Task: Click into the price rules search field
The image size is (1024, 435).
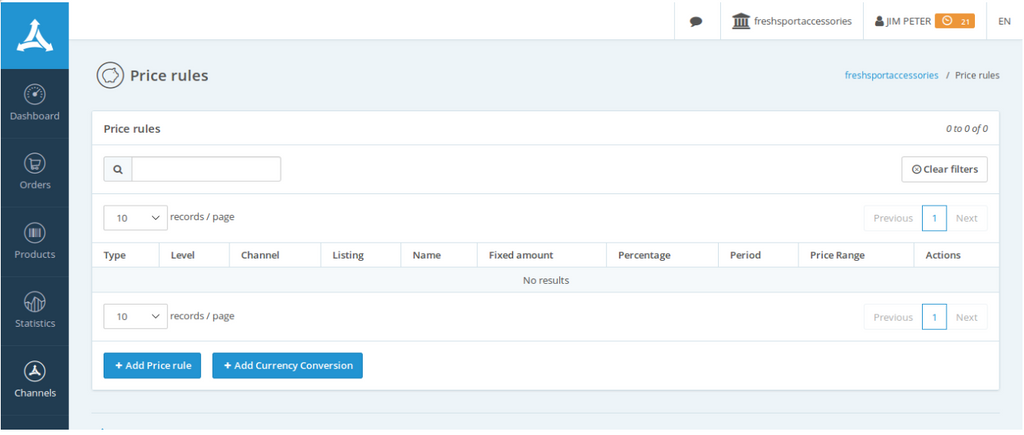Action: click(206, 170)
